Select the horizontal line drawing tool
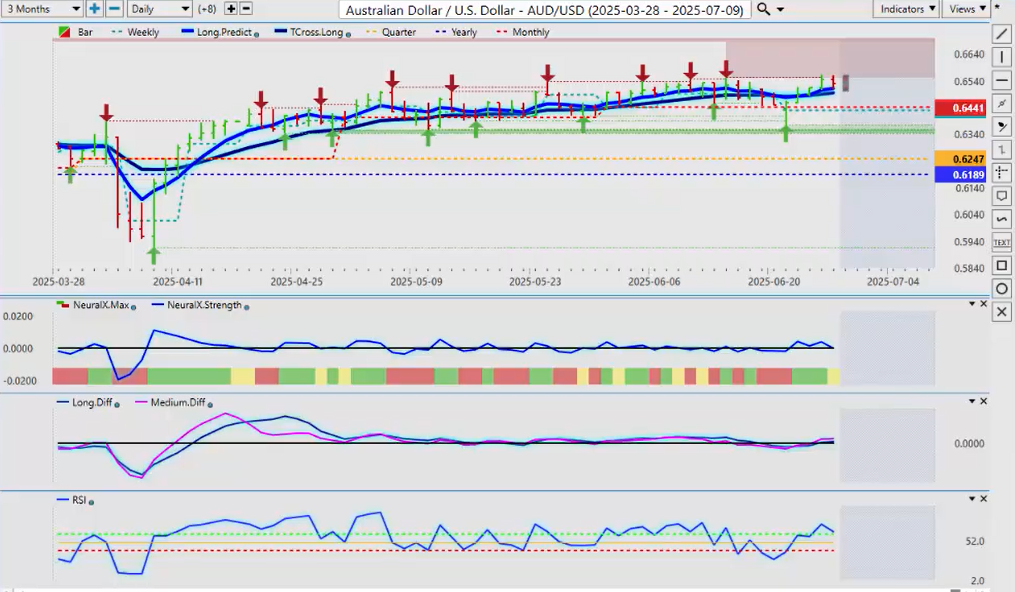Viewport: 1015px width, 592px height. point(1003,80)
